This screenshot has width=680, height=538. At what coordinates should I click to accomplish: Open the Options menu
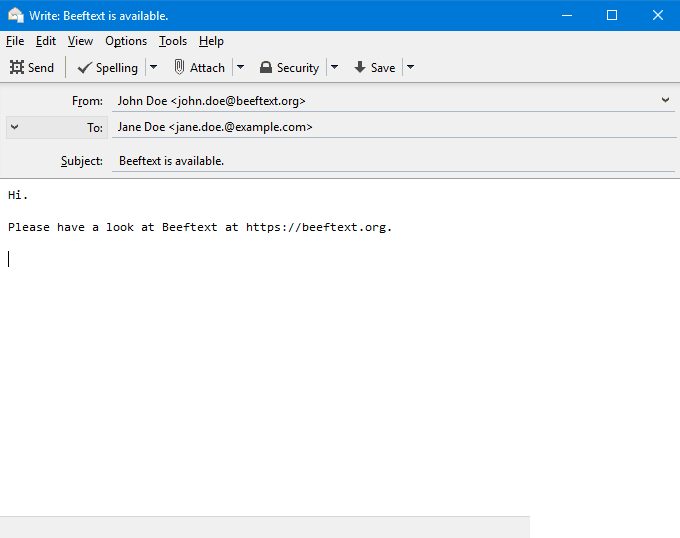click(x=126, y=41)
